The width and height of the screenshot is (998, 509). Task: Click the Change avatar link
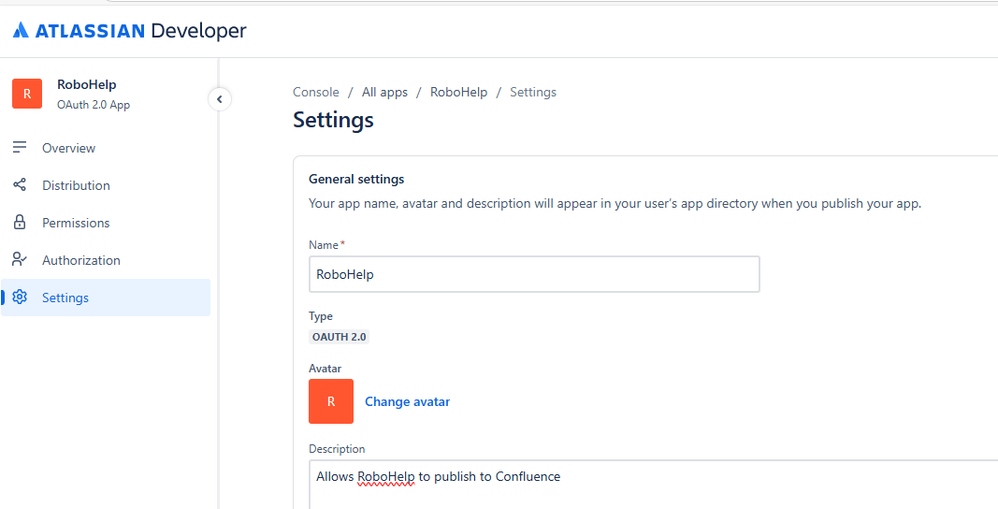pos(407,402)
